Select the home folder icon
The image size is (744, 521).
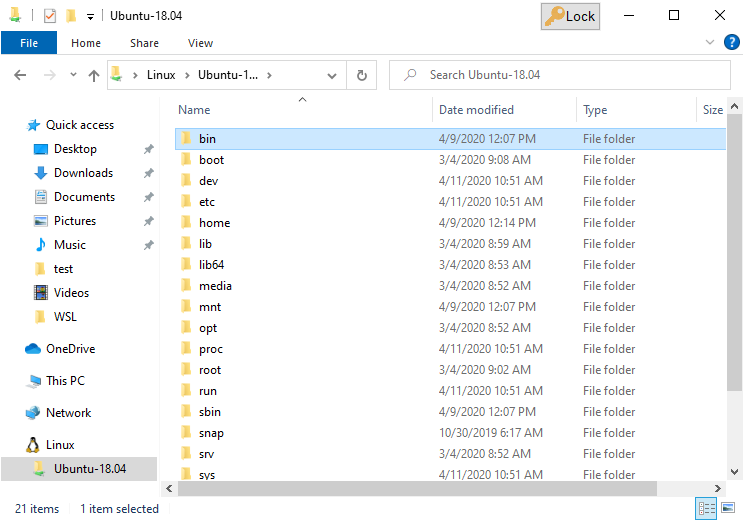click(186, 223)
